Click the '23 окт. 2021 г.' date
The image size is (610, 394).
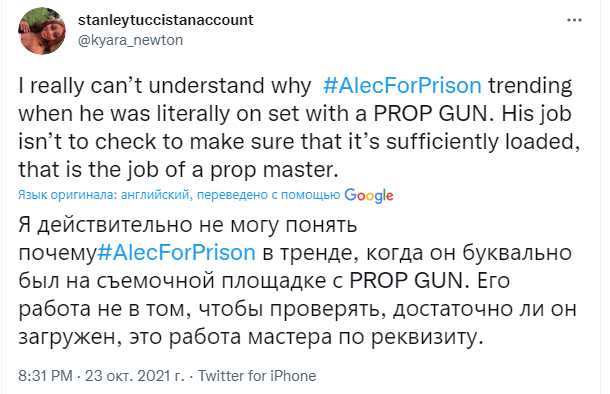(x=135, y=376)
